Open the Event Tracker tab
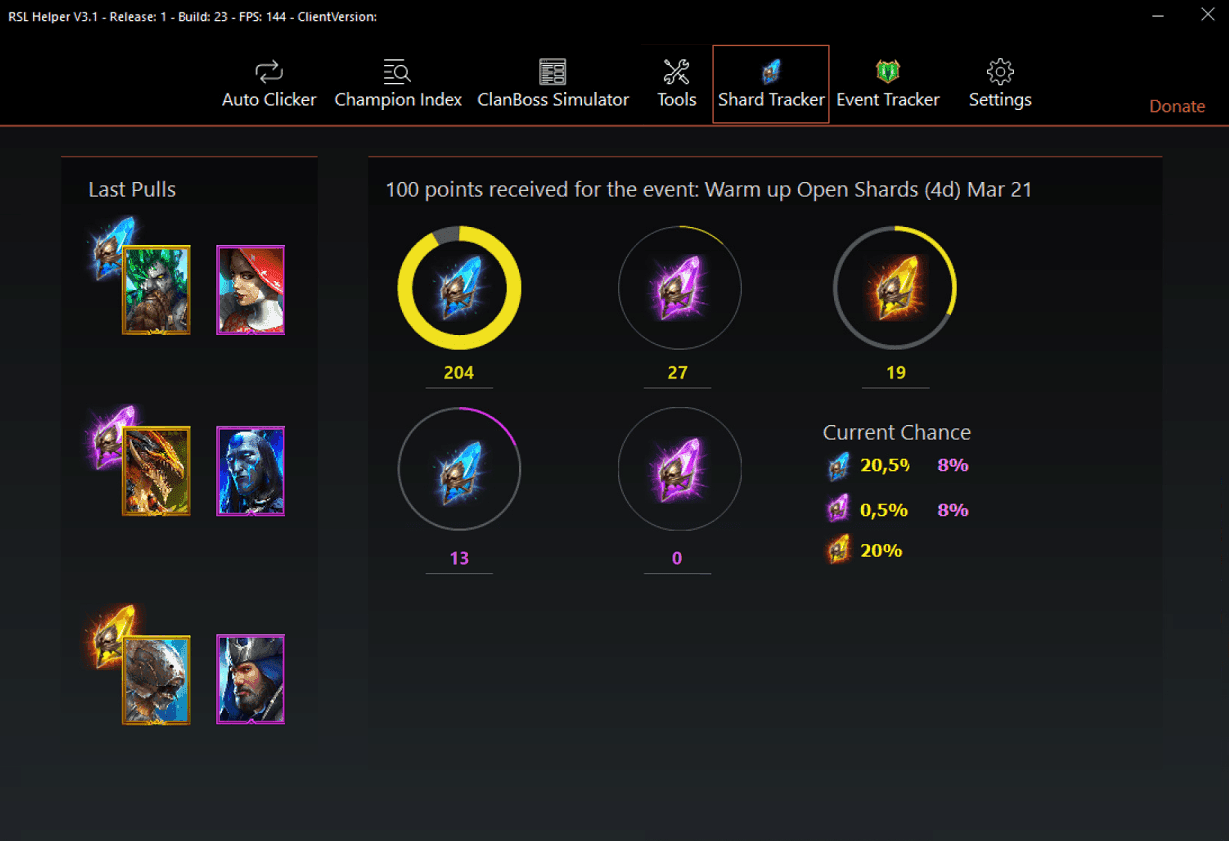Viewport: 1229px width, 841px height. 888,84
